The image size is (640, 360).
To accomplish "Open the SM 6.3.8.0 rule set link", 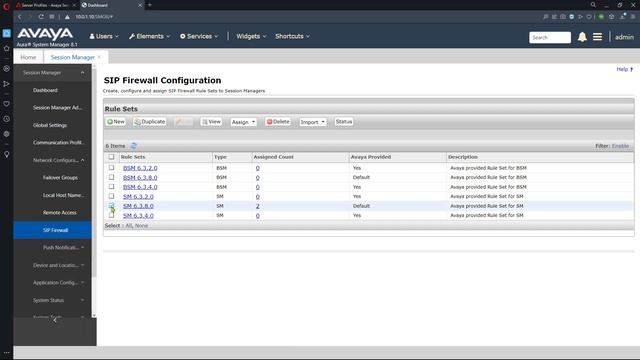I will [x=138, y=206].
